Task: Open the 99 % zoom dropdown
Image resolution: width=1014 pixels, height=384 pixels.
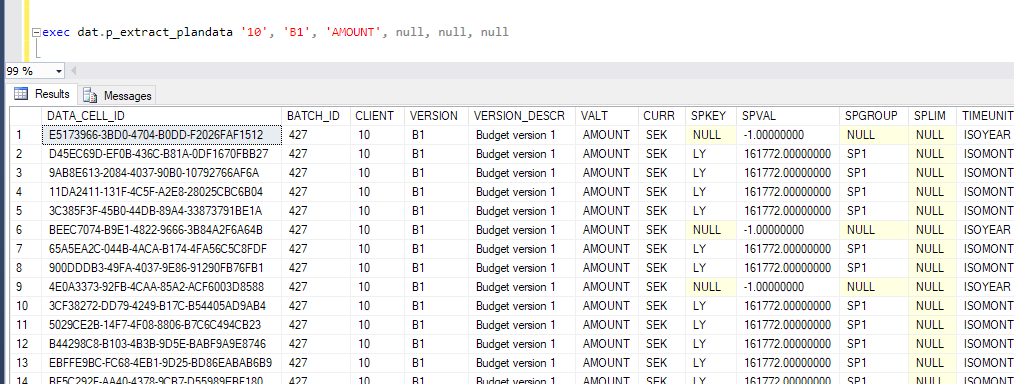Action: pyautogui.click(x=59, y=71)
